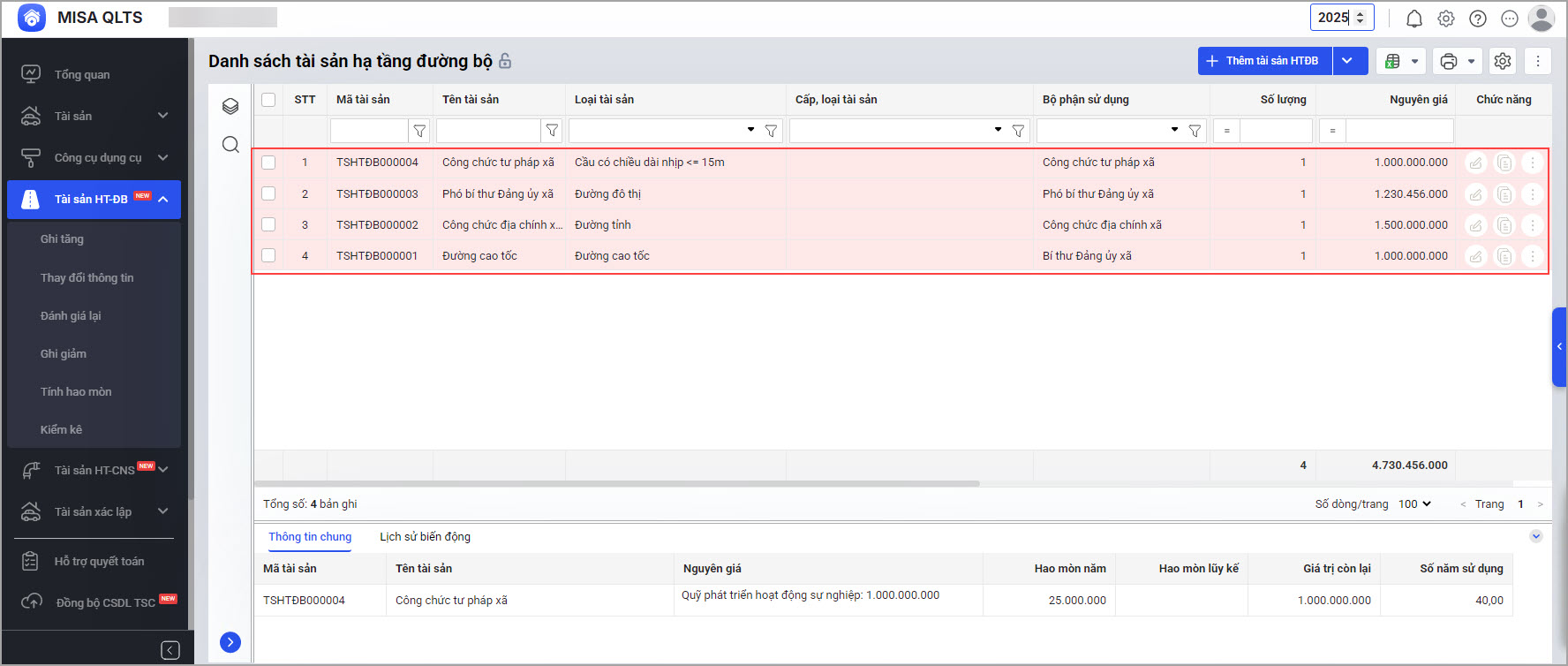1568x666 pixels.
Task: Click the layers icon beside table
Action: click(230, 106)
